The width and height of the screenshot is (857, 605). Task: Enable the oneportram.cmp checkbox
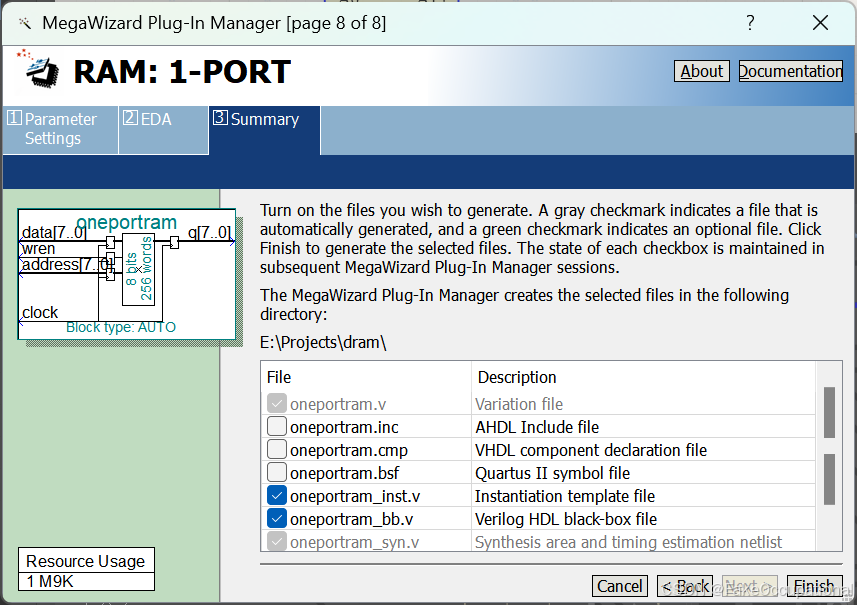pyautogui.click(x=277, y=449)
